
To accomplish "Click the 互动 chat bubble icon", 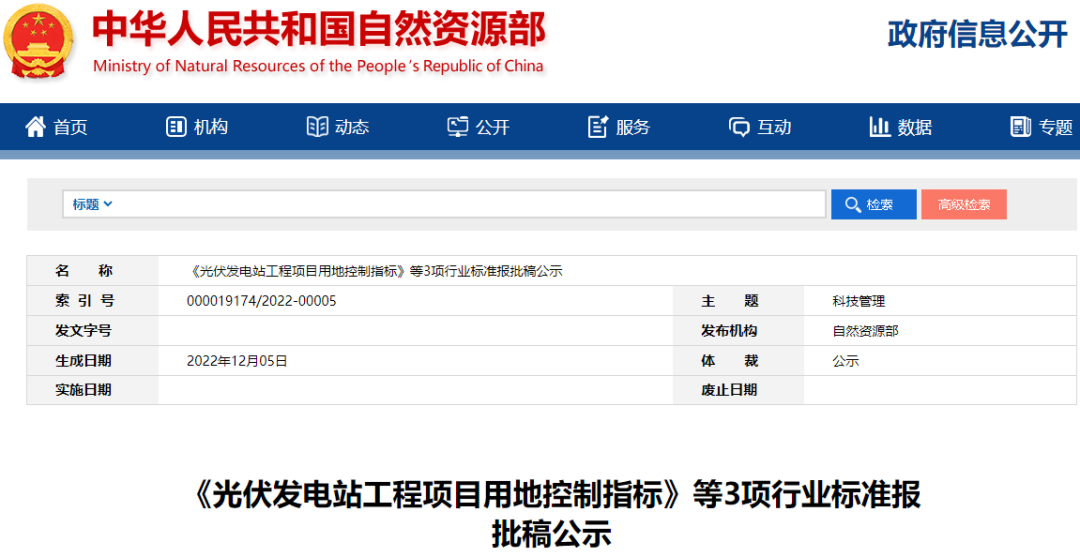I will pos(739,127).
